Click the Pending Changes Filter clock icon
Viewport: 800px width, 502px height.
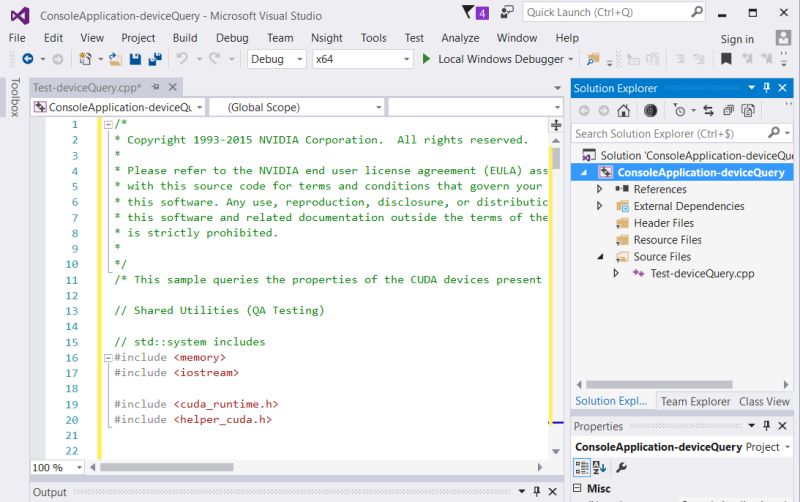coord(679,110)
